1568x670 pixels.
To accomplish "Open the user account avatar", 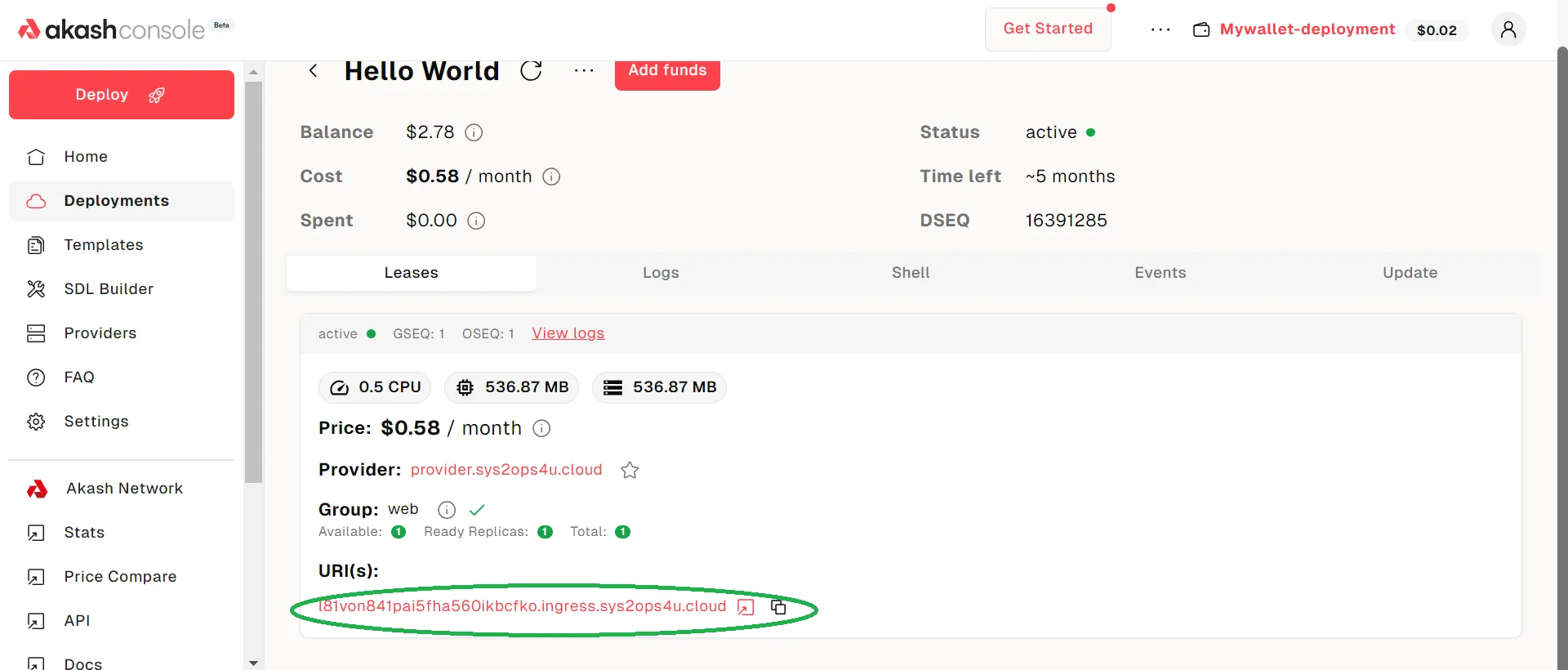I will point(1508,29).
